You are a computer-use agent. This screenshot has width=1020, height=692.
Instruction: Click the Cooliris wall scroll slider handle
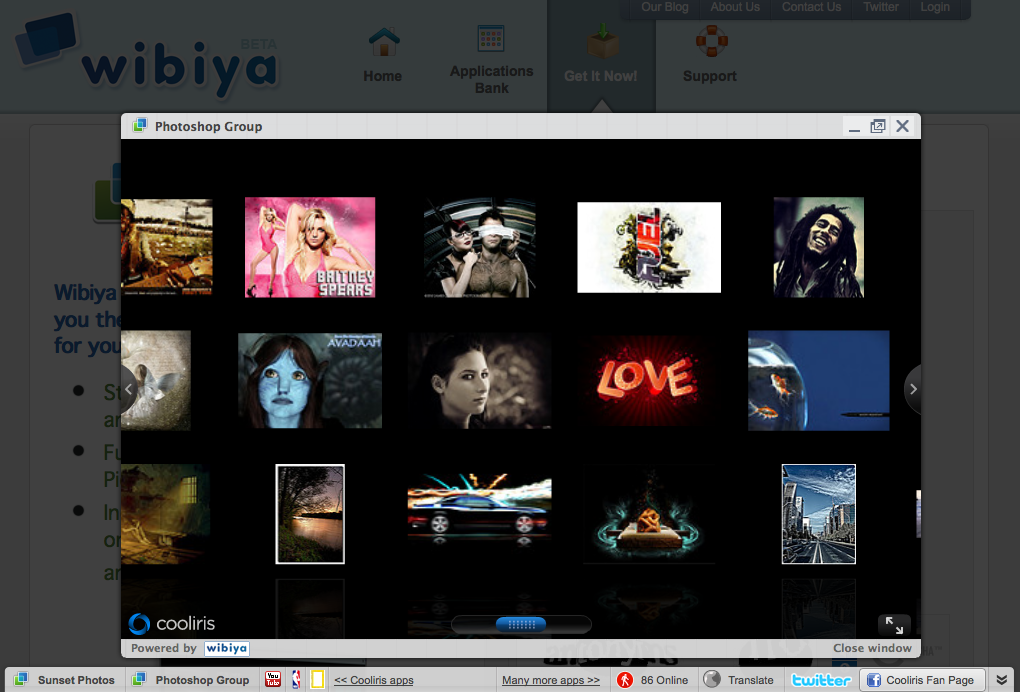coord(521,624)
